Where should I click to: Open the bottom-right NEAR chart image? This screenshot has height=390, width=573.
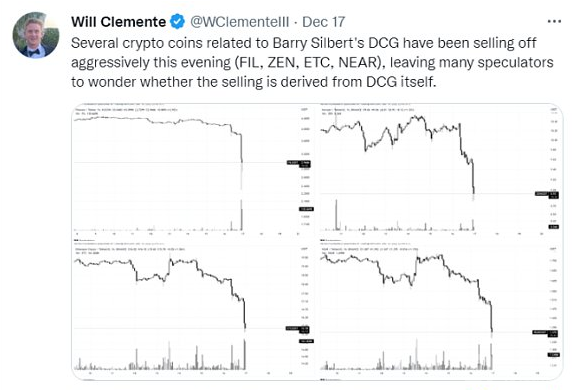pos(440,309)
